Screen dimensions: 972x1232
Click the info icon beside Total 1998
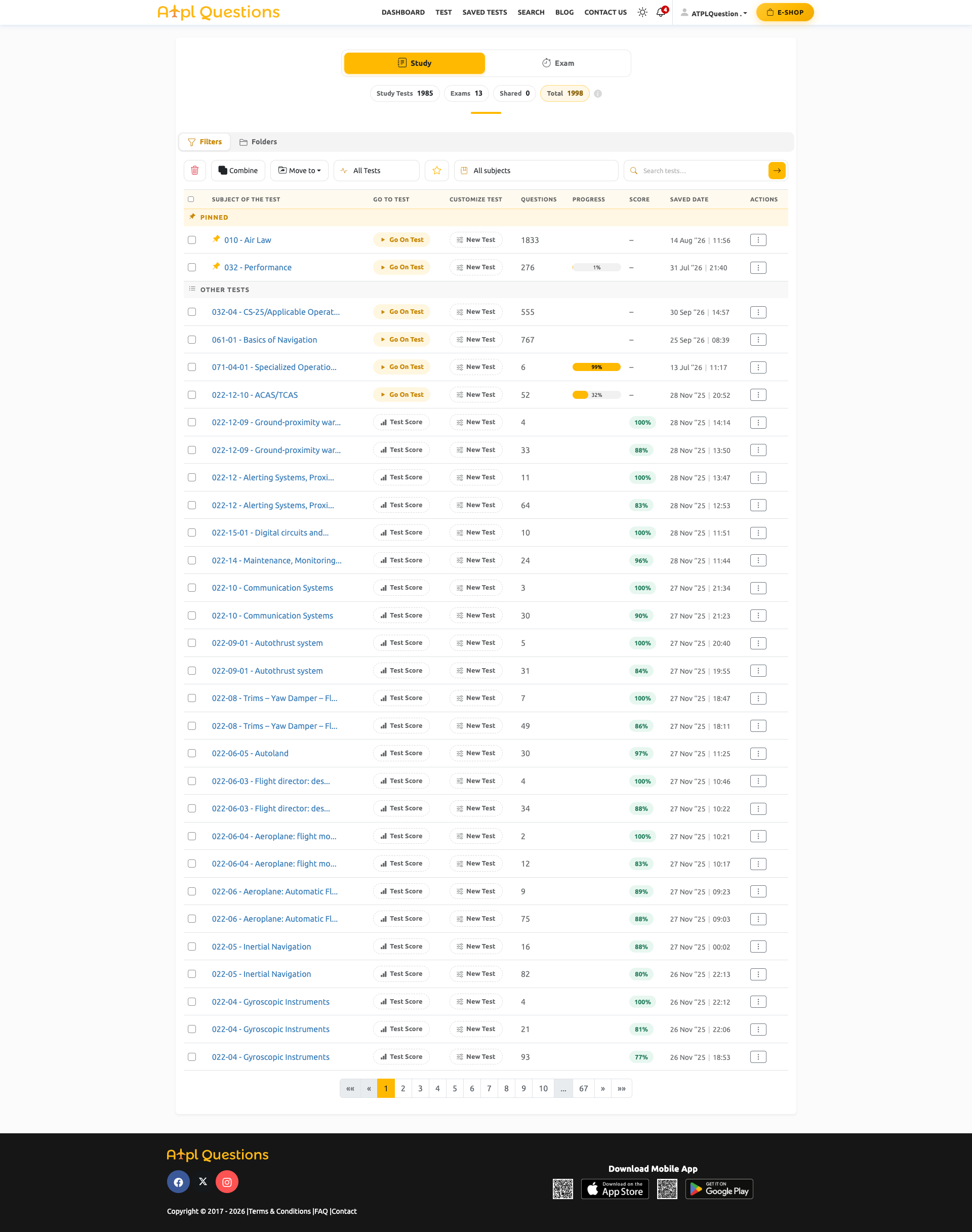[x=597, y=94]
